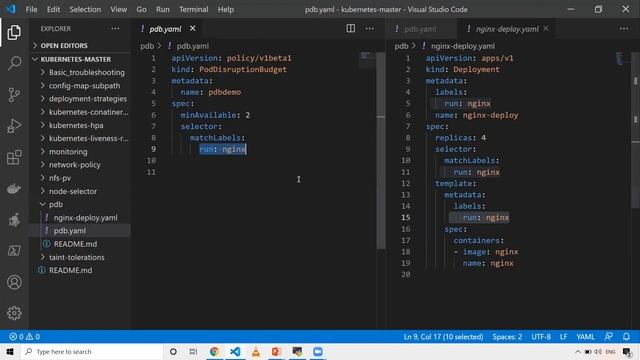Open Chrome from the taskbar

(x=214, y=351)
